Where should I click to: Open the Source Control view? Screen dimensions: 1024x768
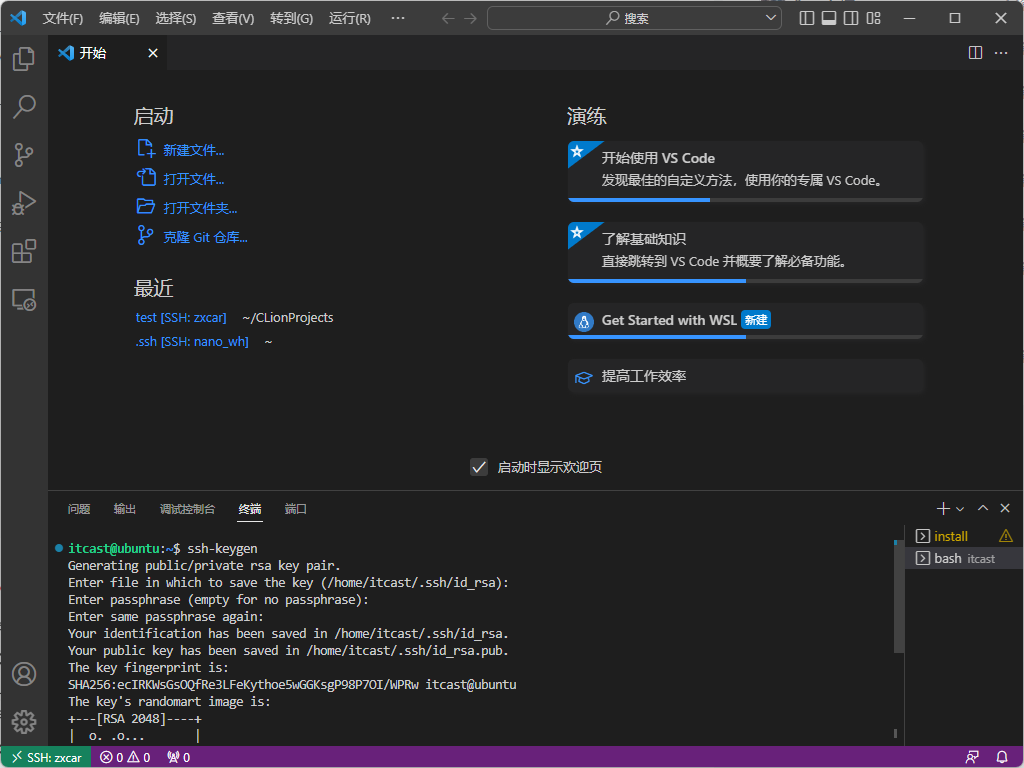tap(24, 155)
